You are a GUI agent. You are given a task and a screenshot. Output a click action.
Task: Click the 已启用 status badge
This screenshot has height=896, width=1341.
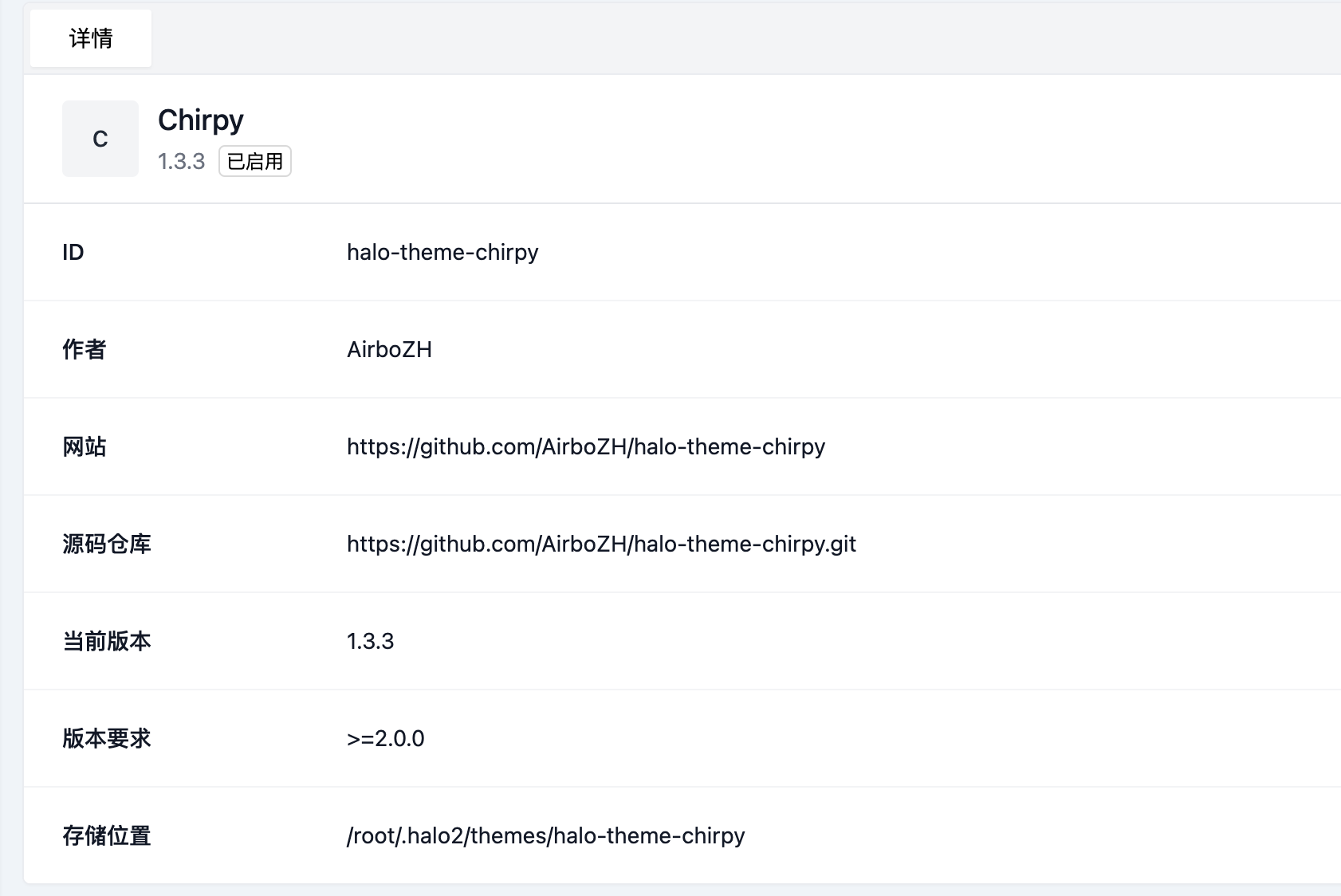255,161
